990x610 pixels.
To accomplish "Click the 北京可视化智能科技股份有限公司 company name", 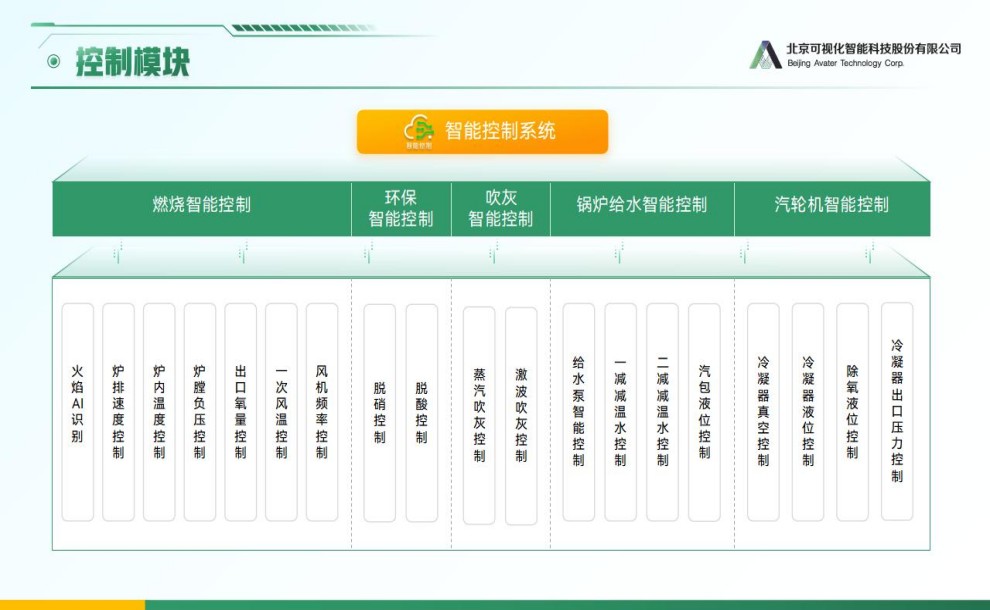I will pos(873,48).
